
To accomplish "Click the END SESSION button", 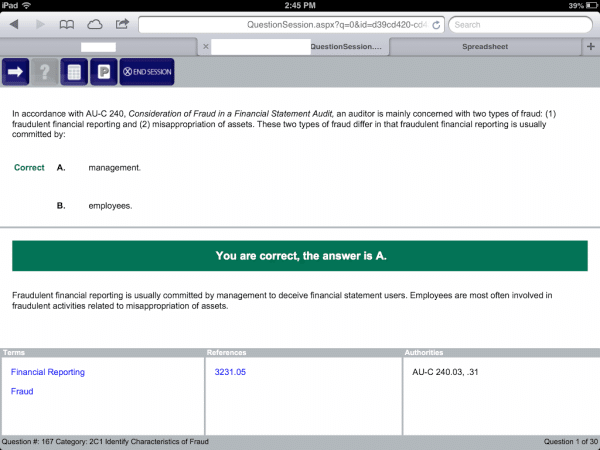I will pos(147,72).
